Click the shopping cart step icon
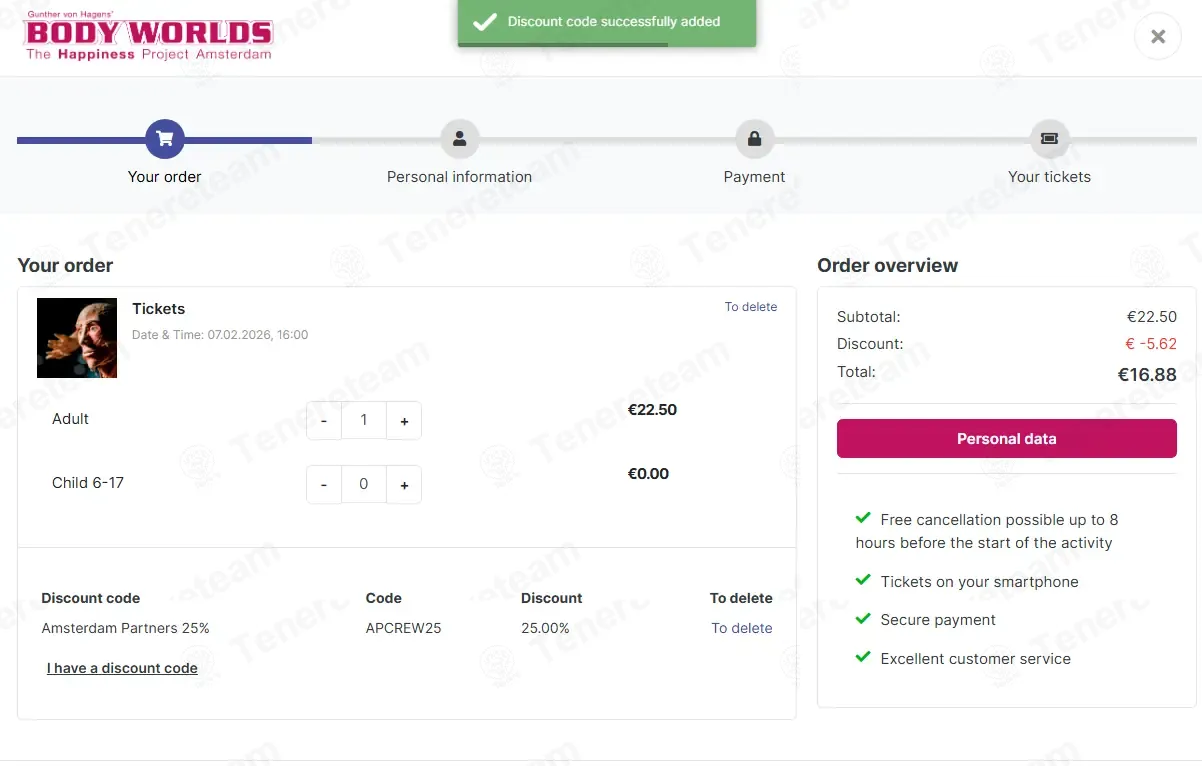Image resolution: width=1202 pixels, height=766 pixels. pos(165,139)
